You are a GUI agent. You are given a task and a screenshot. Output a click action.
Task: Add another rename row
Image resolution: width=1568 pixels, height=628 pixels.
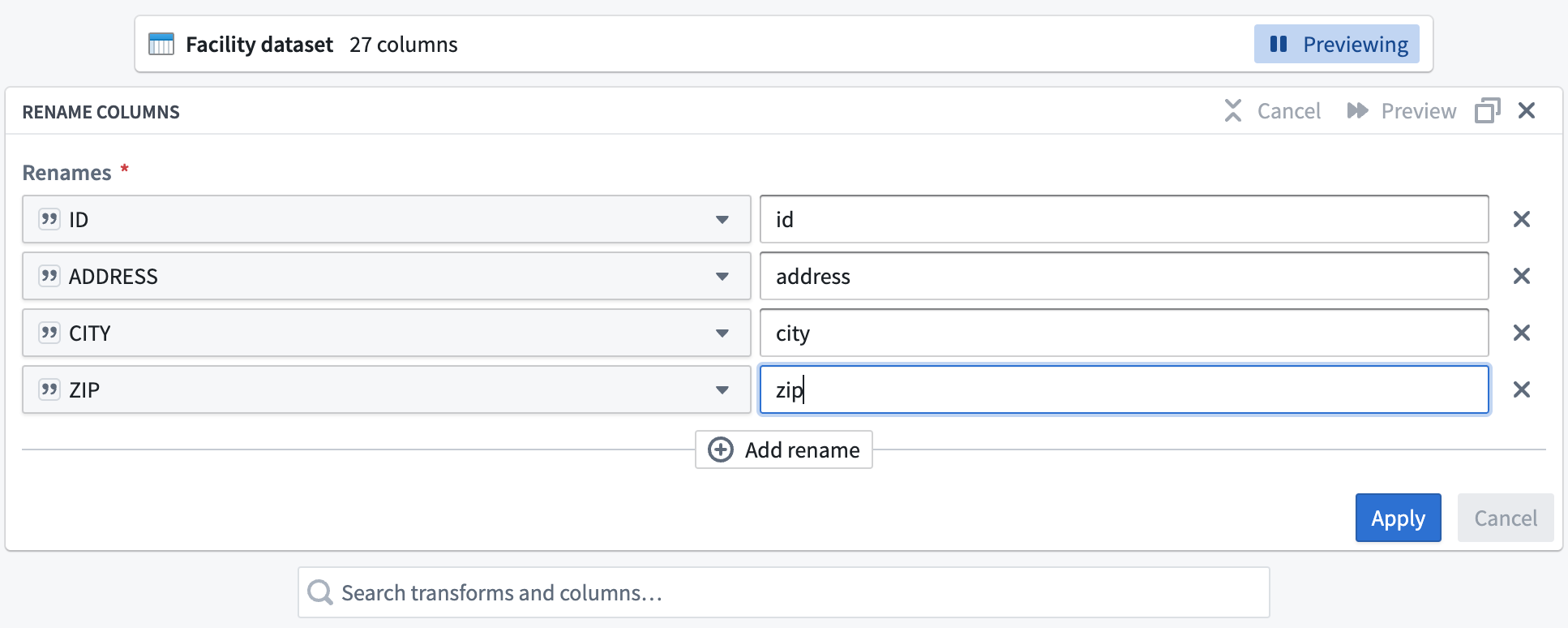783,449
